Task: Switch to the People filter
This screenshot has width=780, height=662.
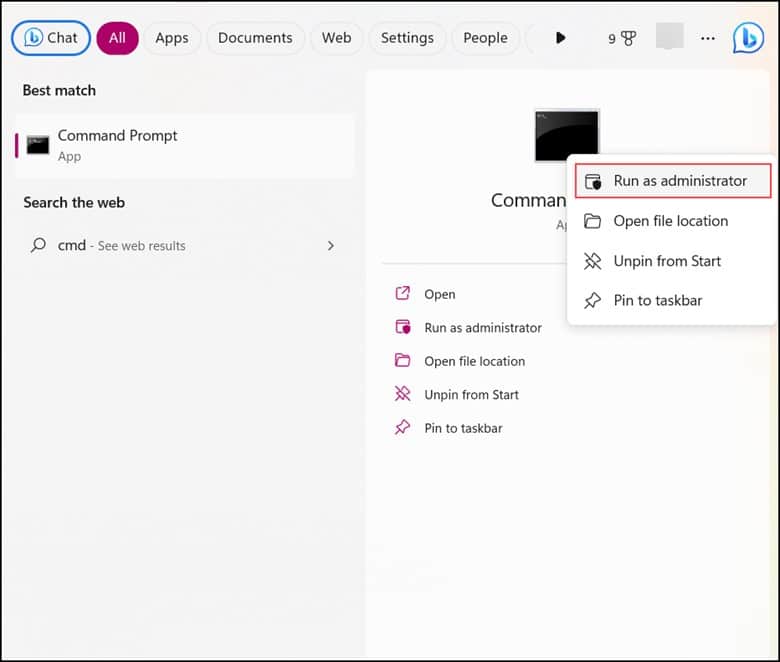Action: pos(486,38)
